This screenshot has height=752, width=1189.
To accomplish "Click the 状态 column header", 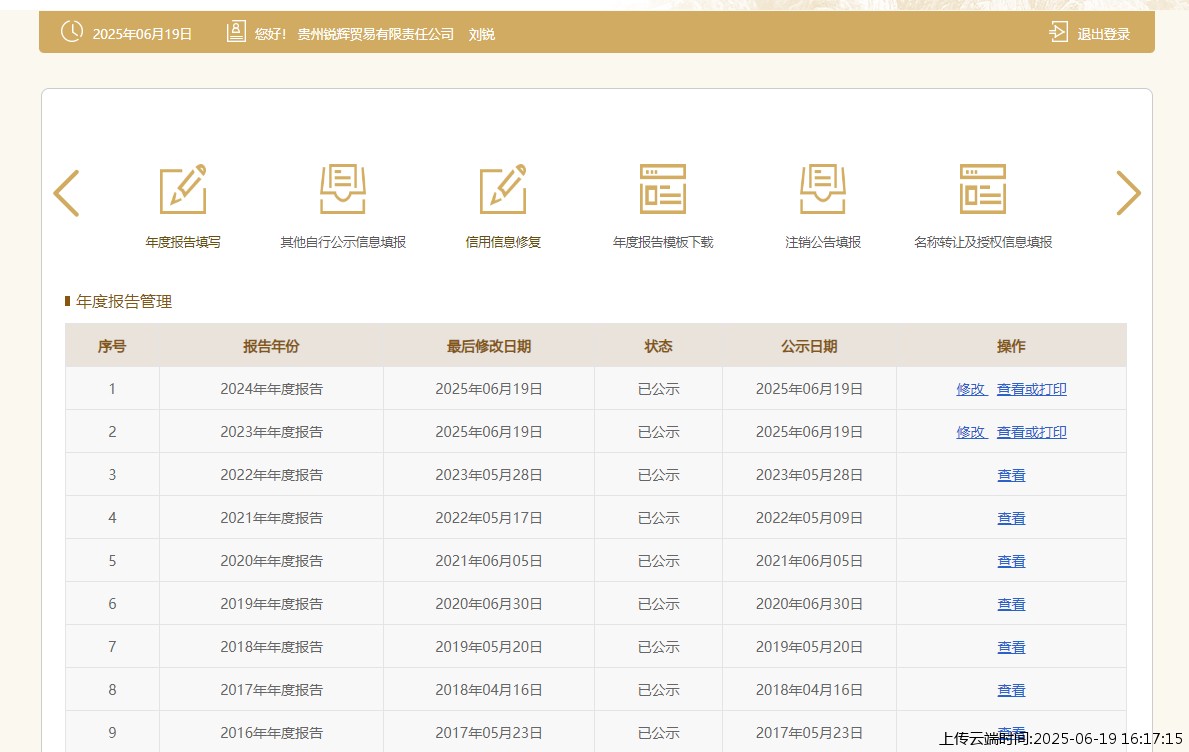I will (658, 346).
